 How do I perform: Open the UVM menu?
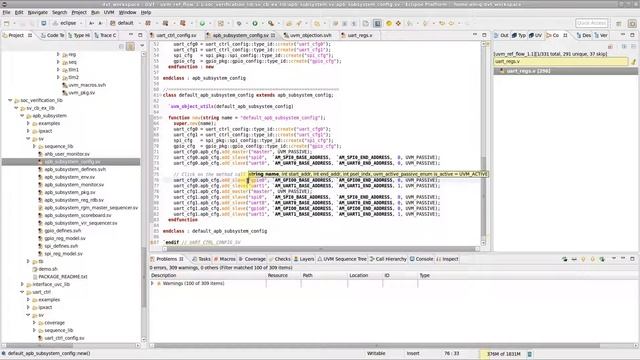point(109,12)
